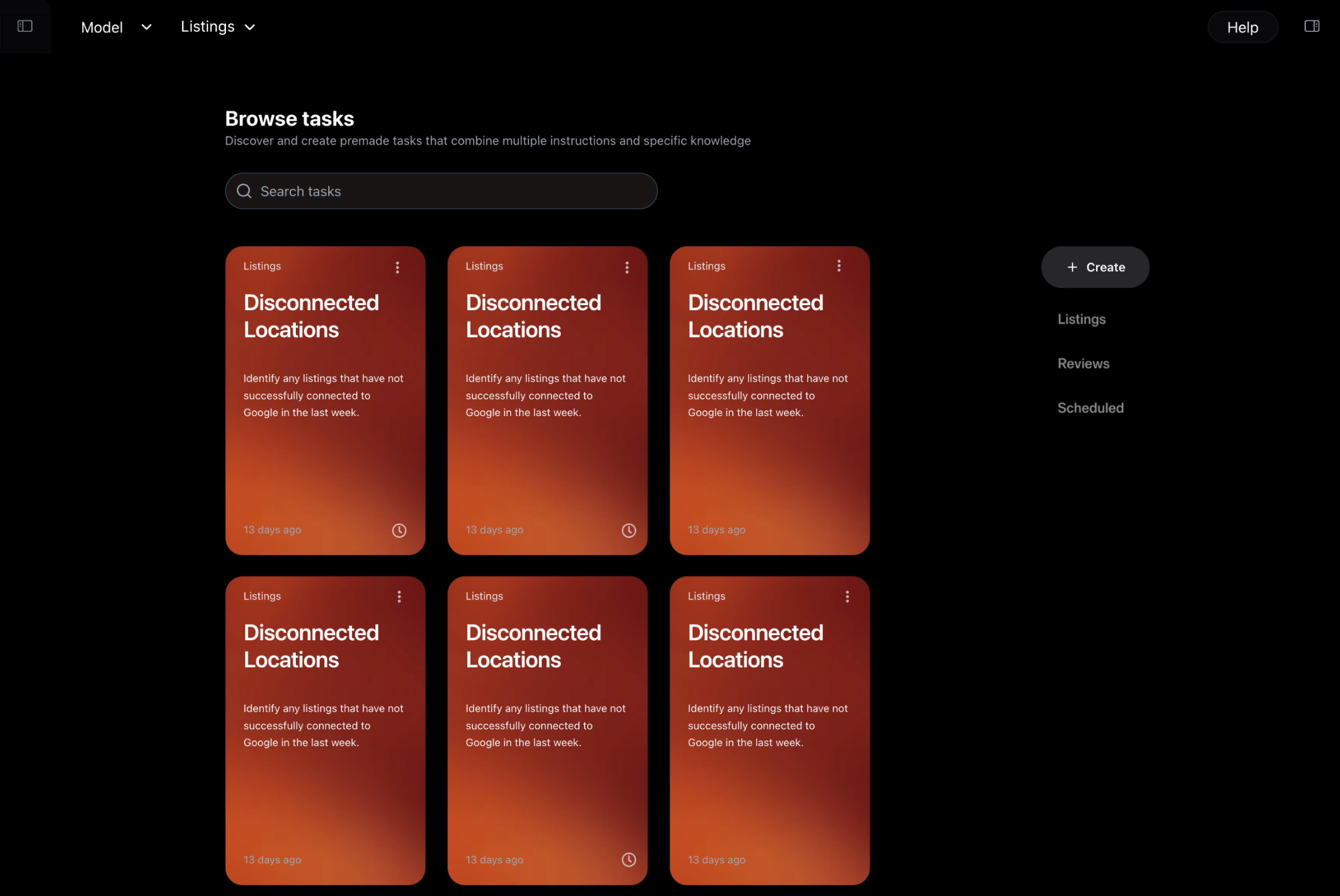The image size is (1340, 896).
Task: Click the search magnifier icon
Action: 244,191
